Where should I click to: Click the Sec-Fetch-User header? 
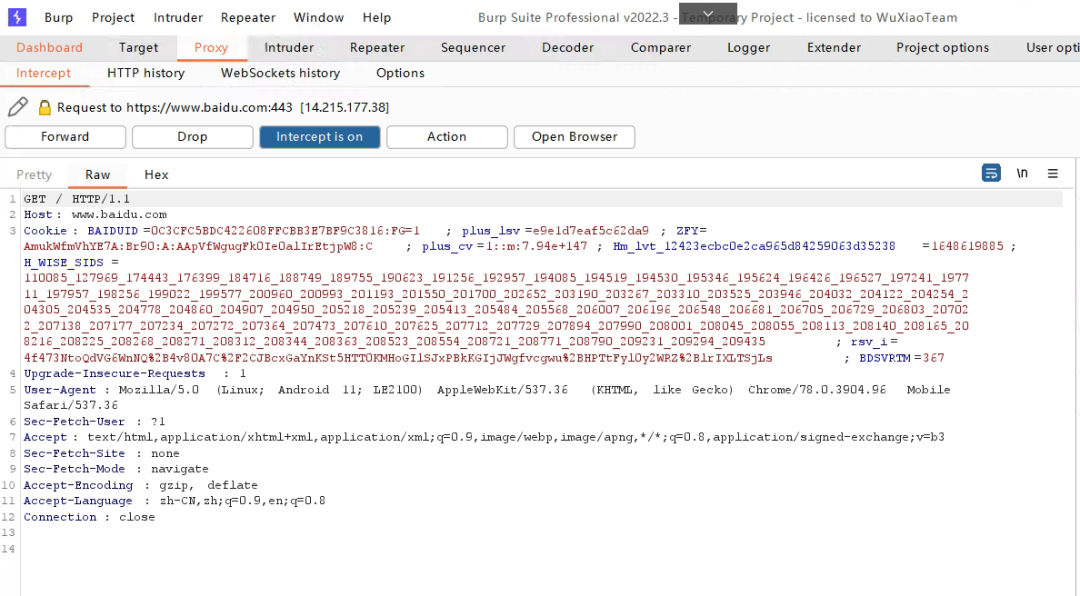[x=74, y=421]
